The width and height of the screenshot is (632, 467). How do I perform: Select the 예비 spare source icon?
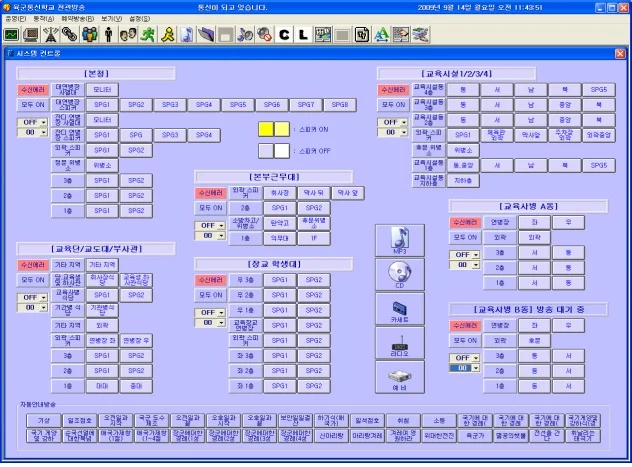tap(399, 377)
